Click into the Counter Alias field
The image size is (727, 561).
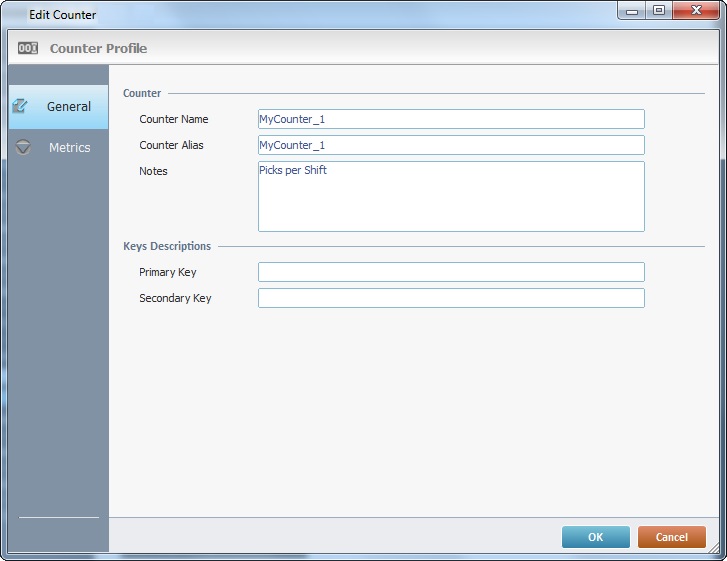coord(451,145)
